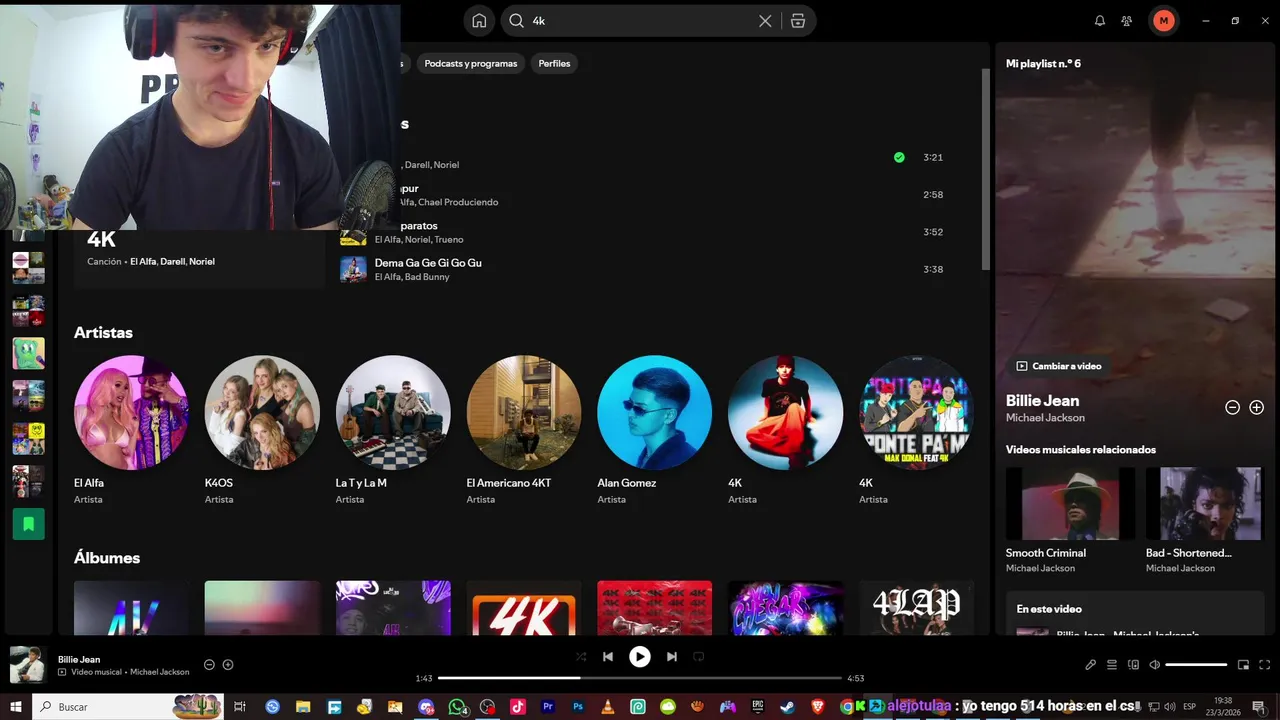Select Podcasts y programas filter chip
This screenshot has width=1280, height=720.
[x=471, y=63]
